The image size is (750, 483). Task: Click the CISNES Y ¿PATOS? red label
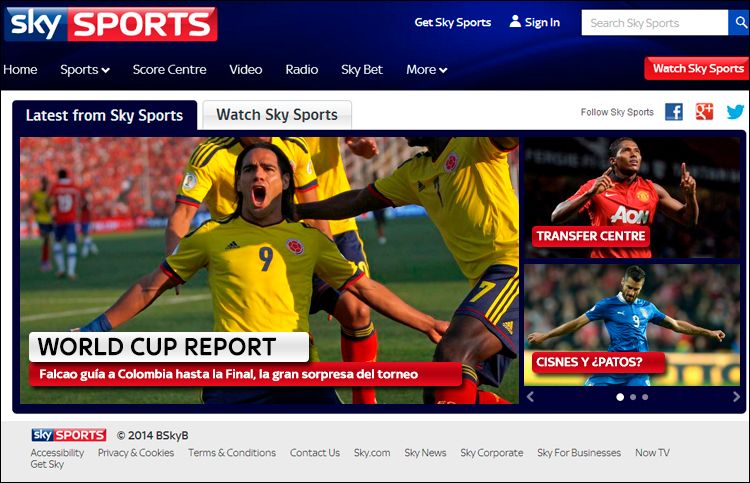(598, 362)
